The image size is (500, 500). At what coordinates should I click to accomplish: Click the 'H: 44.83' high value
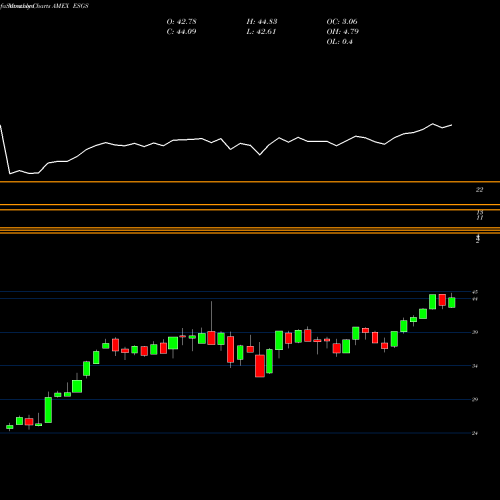point(262,22)
